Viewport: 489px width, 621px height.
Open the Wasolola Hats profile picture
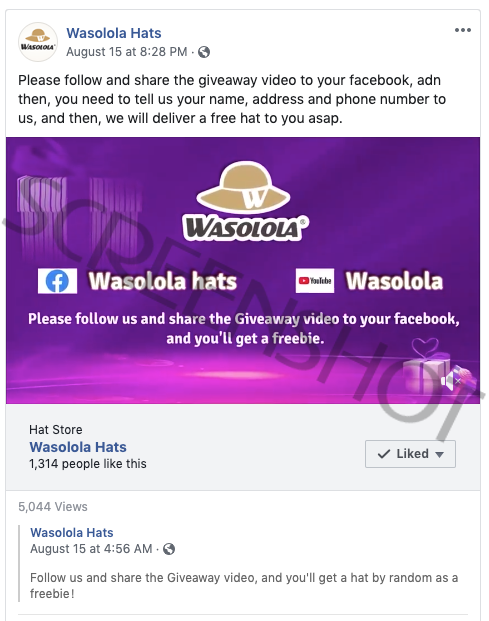coord(38,42)
